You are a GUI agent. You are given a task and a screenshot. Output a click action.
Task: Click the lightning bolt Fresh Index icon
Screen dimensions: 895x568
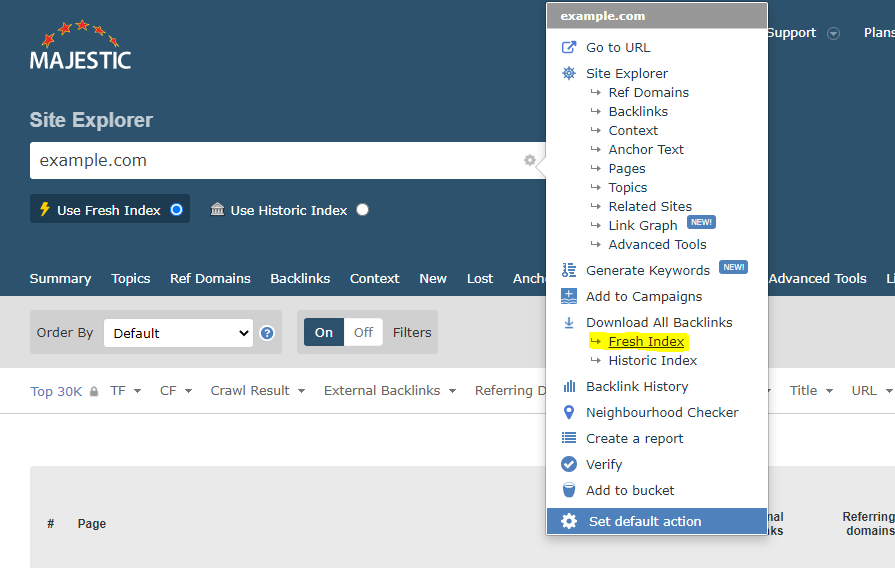(x=45, y=209)
